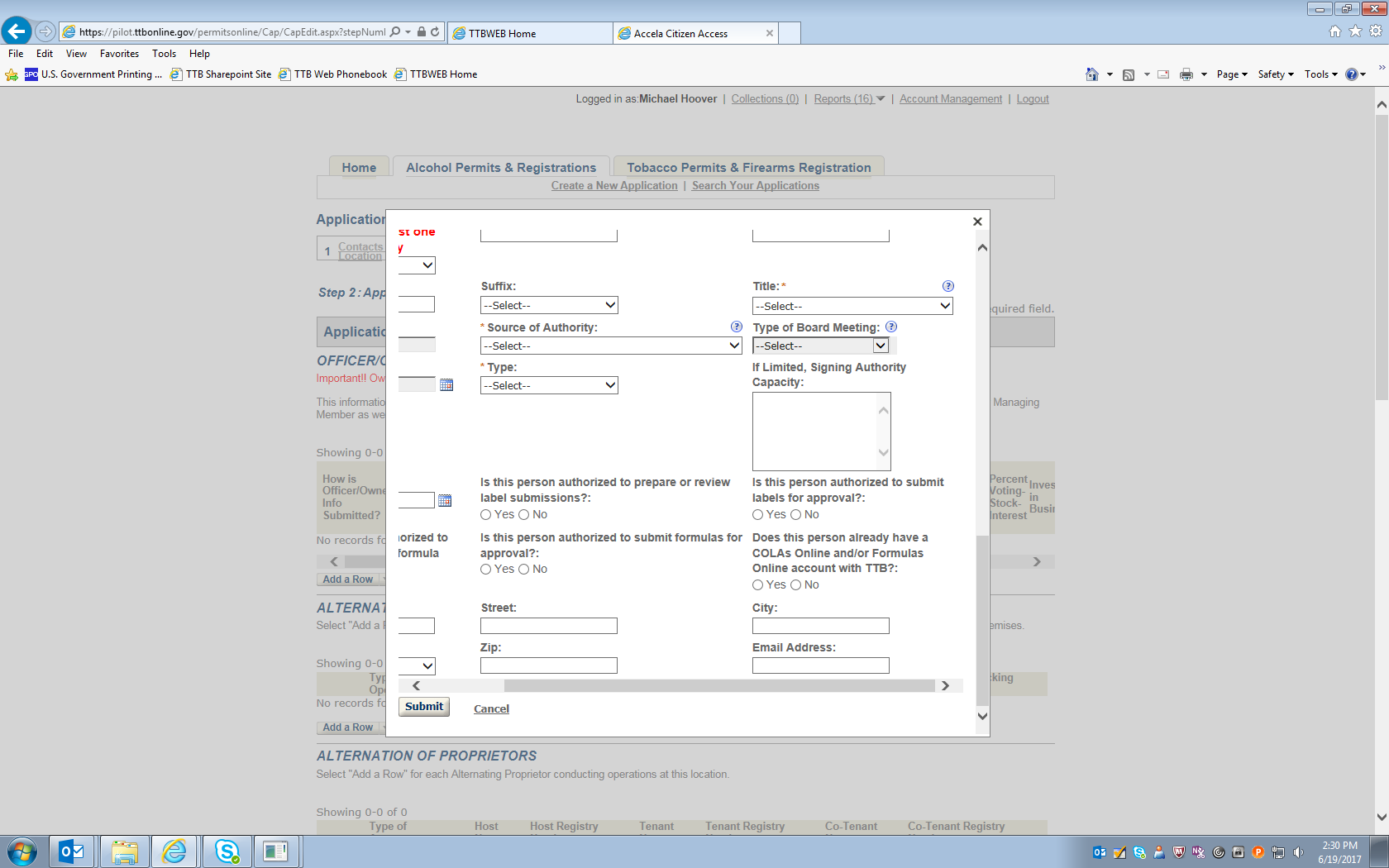
Task: Click the dialog's horizontal scrollbar track
Action: 719,685
